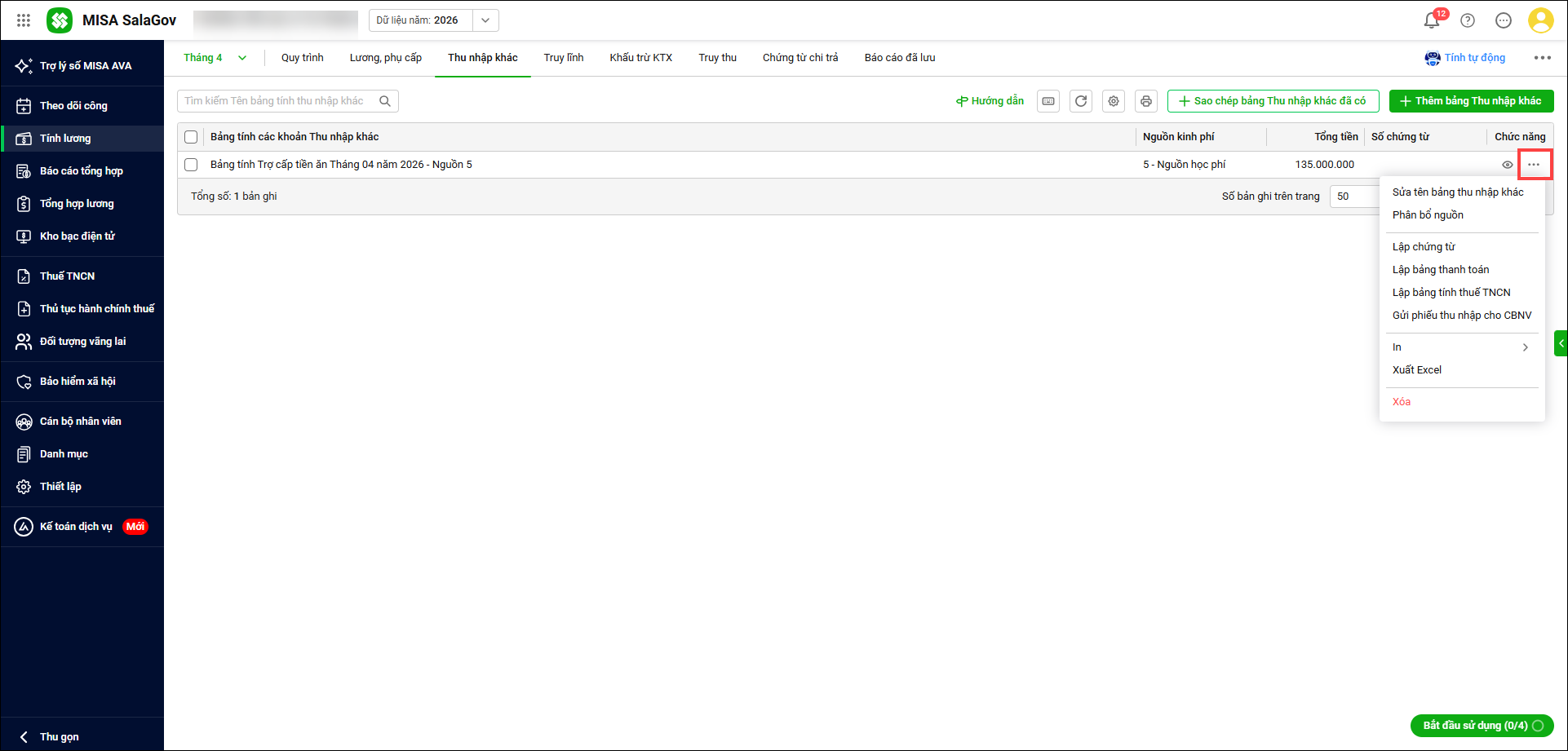Click Sao chép bảng Thu nhập khác đã có
This screenshot has width=1568, height=751.
pos(1273,101)
